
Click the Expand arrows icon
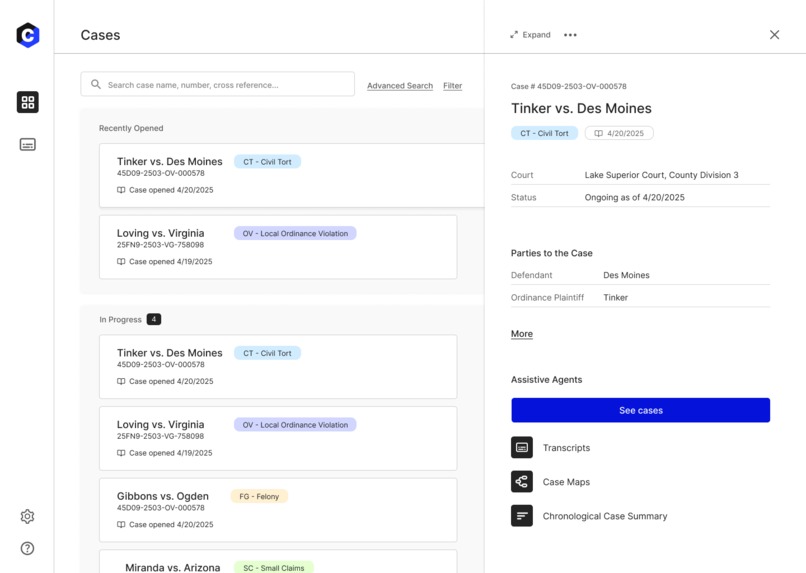514,35
